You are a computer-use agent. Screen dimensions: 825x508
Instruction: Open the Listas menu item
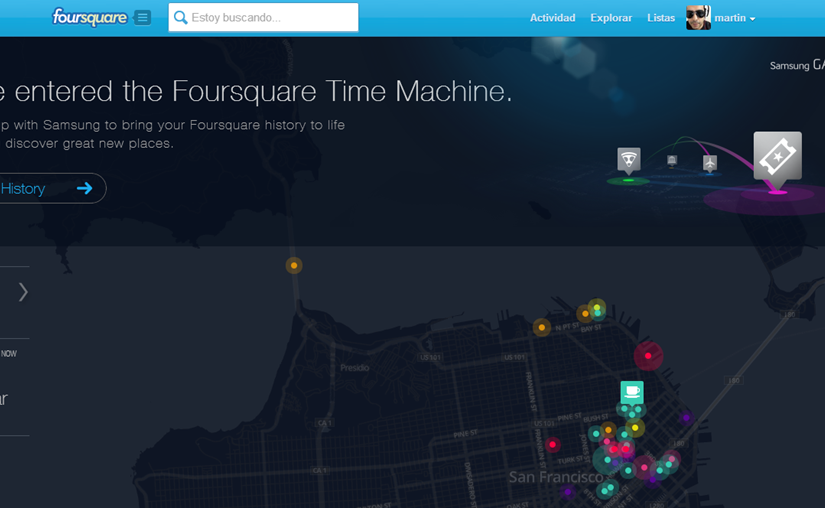(x=661, y=18)
